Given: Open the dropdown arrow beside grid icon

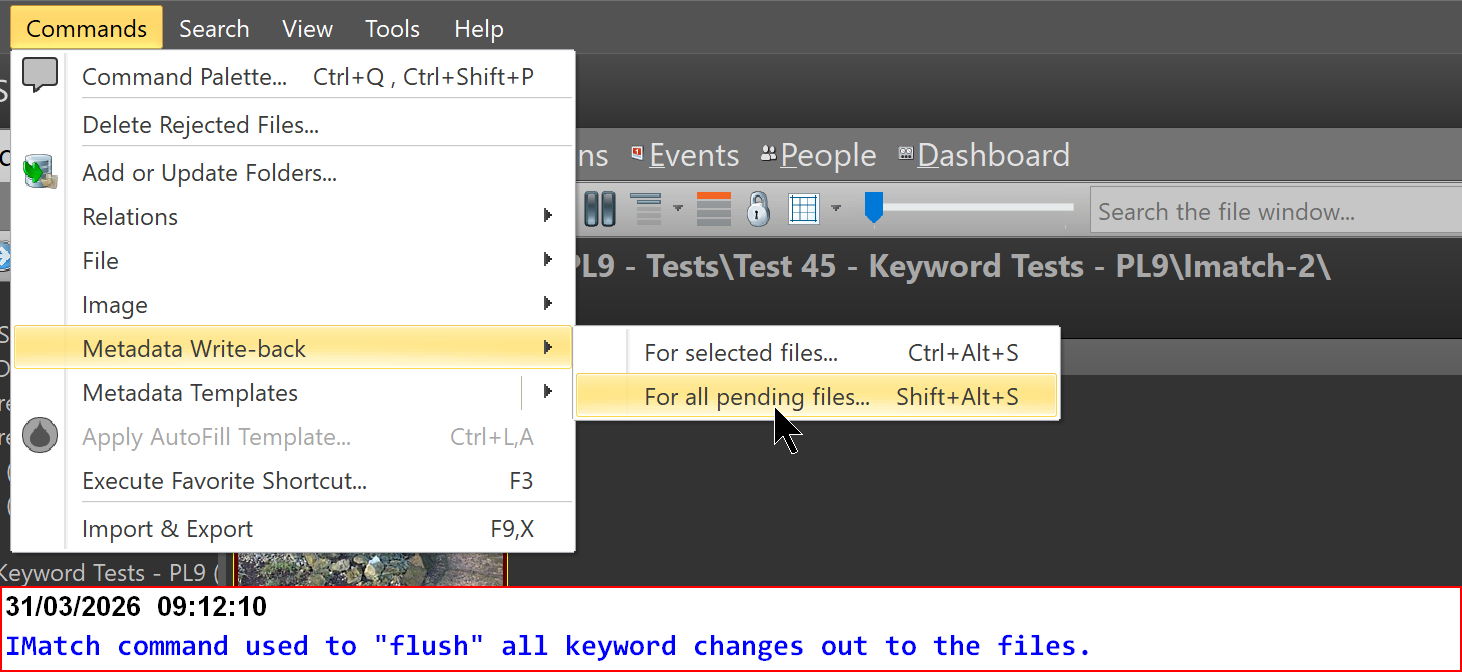Looking at the screenshot, I should coord(835,209).
